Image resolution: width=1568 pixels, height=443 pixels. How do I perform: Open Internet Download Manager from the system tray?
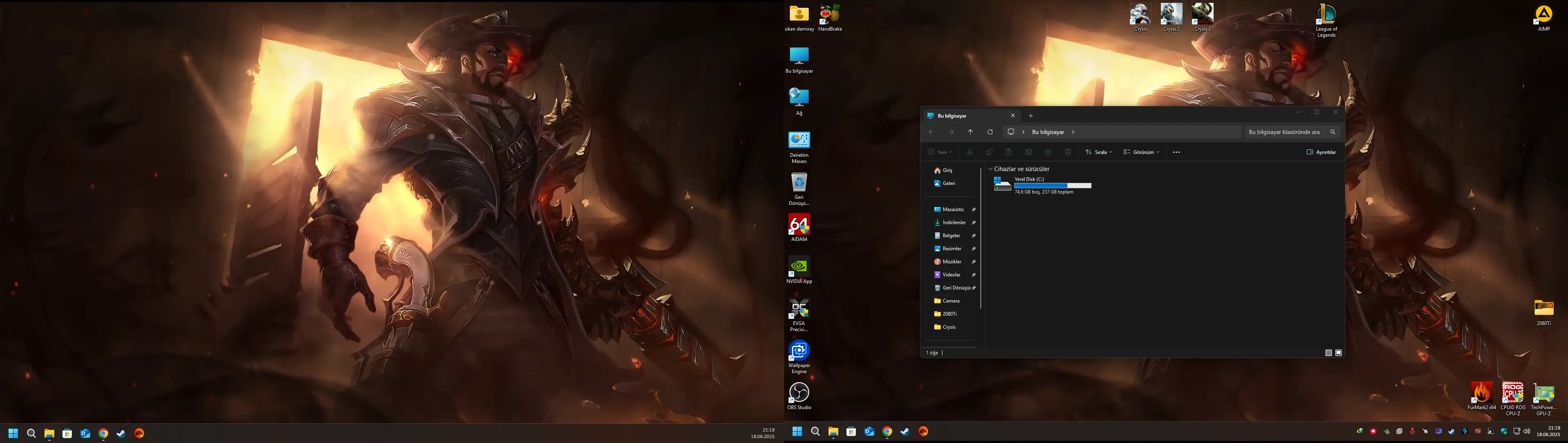coord(1360,432)
